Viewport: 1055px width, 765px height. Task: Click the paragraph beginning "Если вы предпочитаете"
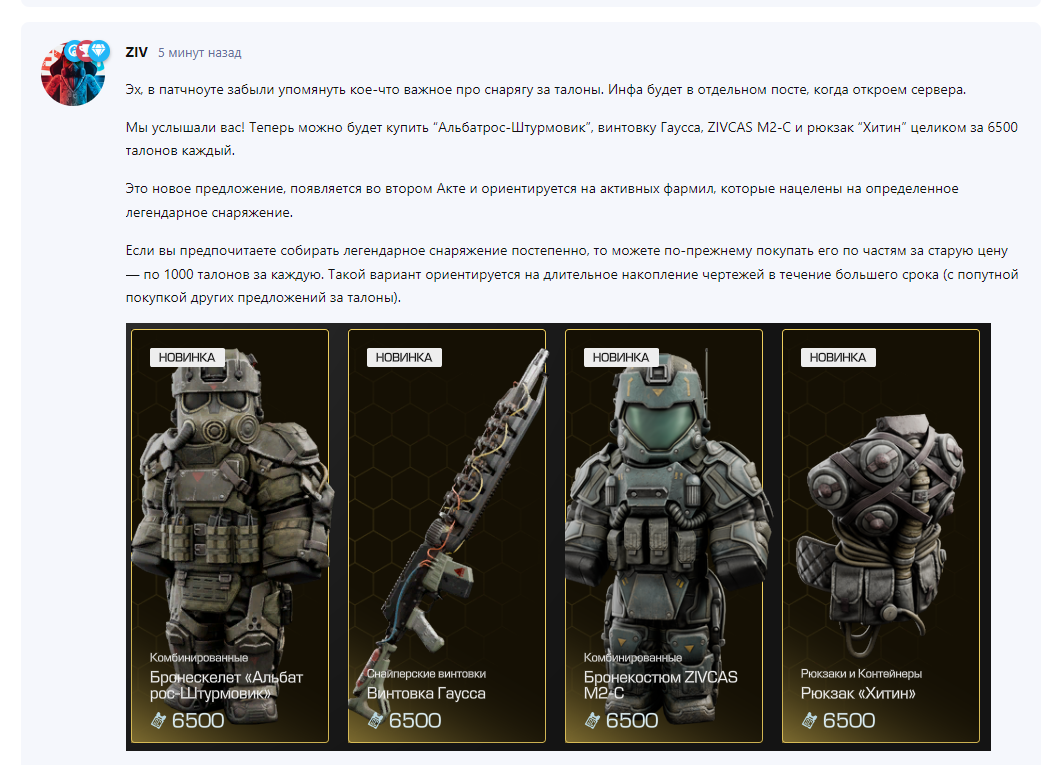click(x=572, y=274)
